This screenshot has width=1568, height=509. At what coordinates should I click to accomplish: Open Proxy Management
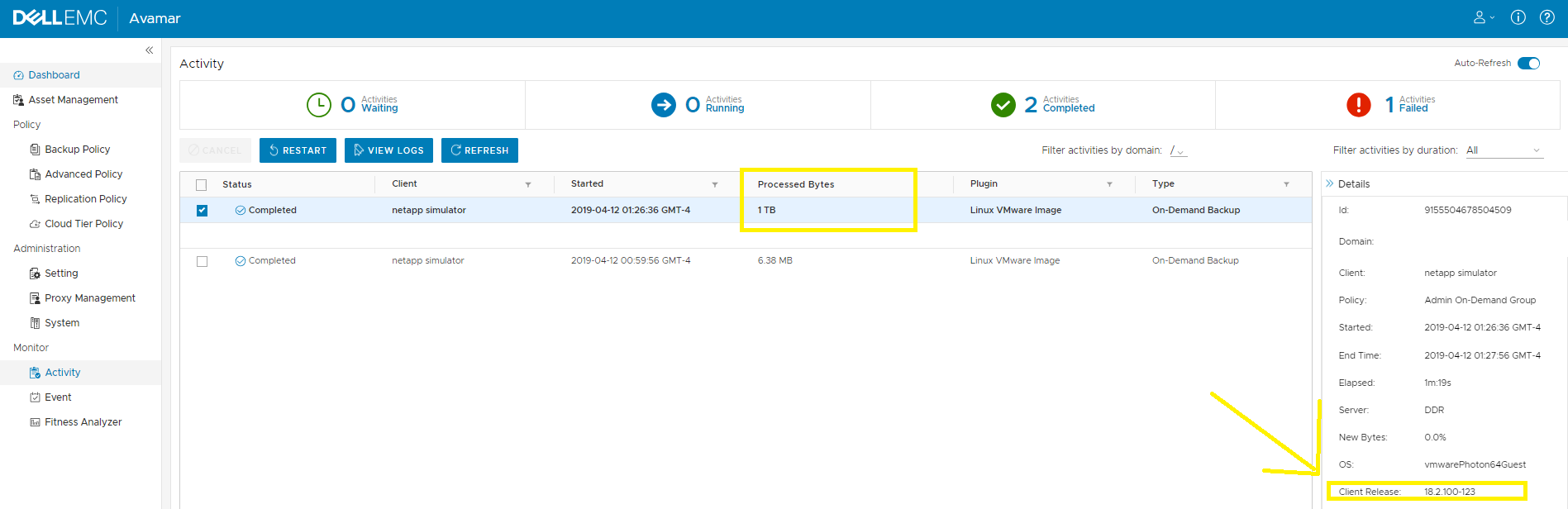click(89, 298)
